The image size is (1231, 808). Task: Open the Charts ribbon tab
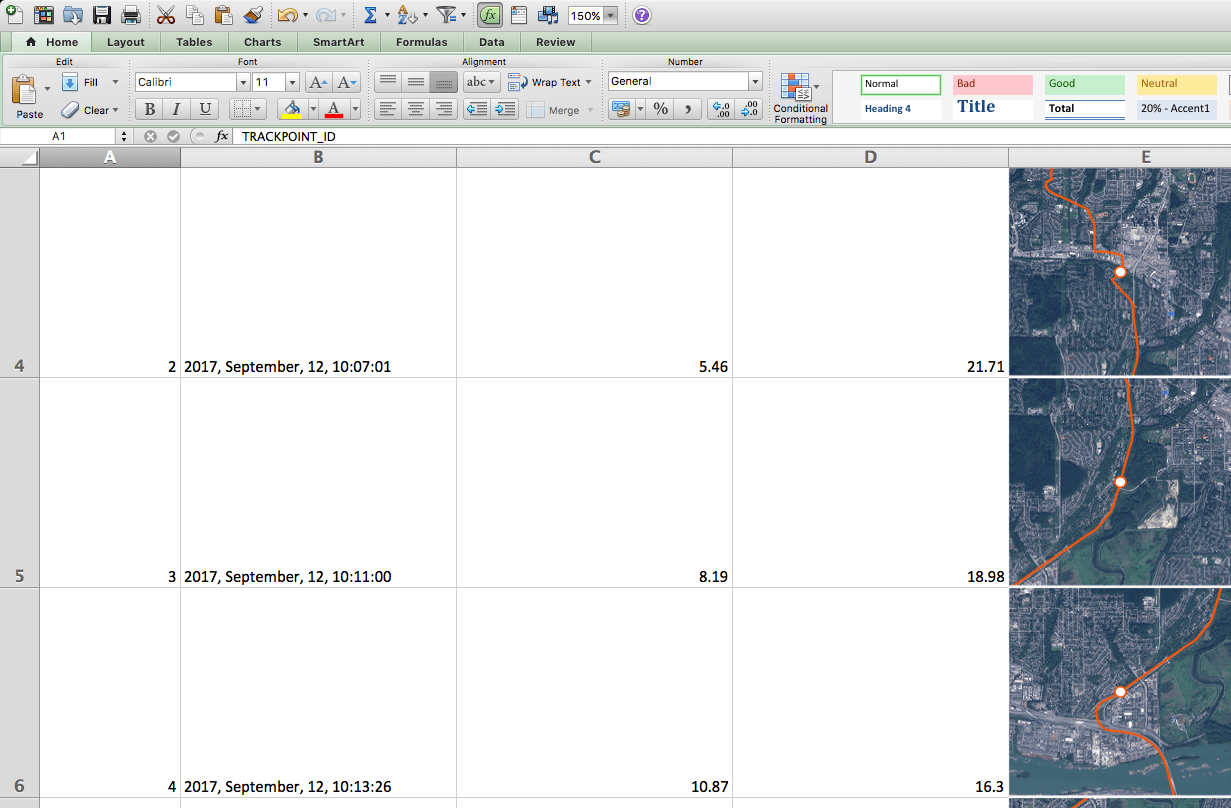[x=262, y=42]
